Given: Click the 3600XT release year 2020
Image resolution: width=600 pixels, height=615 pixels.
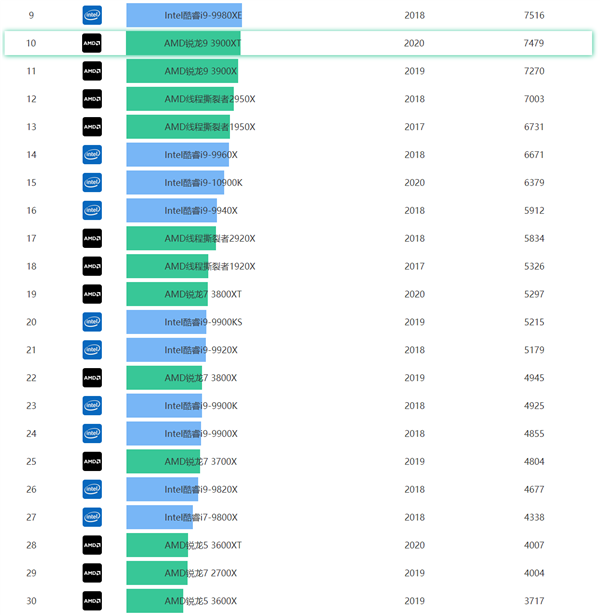Looking at the screenshot, I should (x=414, y=545).
